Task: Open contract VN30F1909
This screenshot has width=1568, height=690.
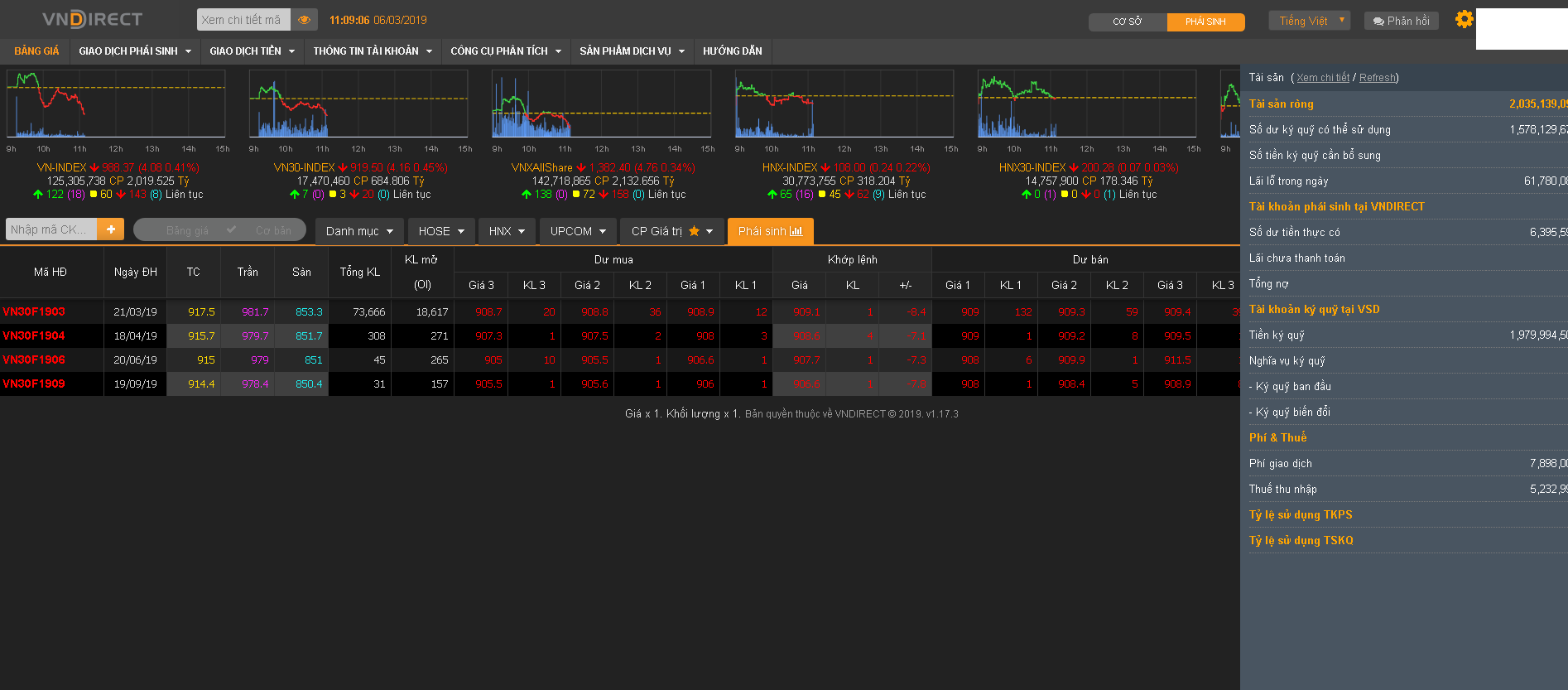Action: [x=34, y=384]
